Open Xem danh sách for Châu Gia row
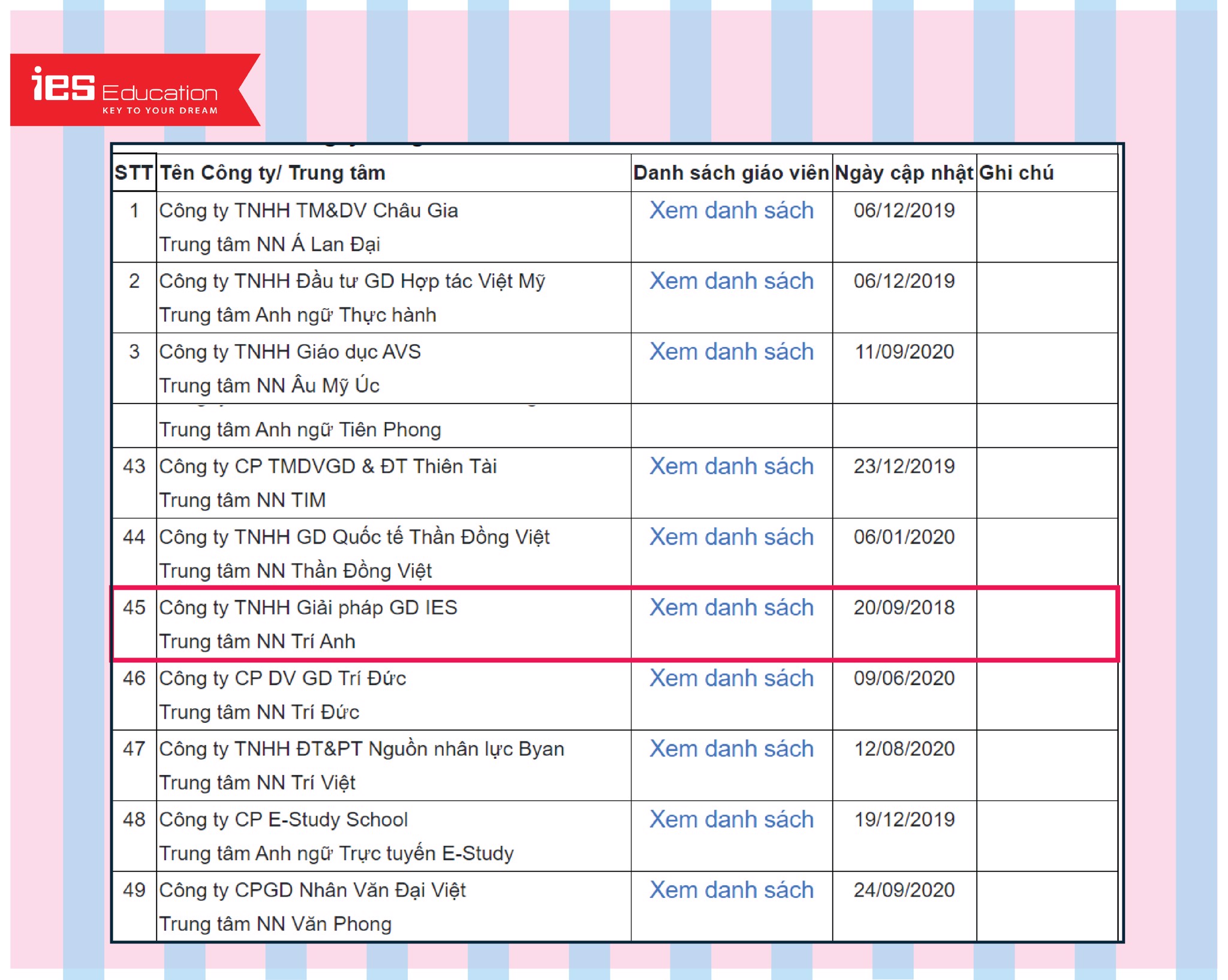This screenshot has height=980, width=1228. [x=732, y=210]
